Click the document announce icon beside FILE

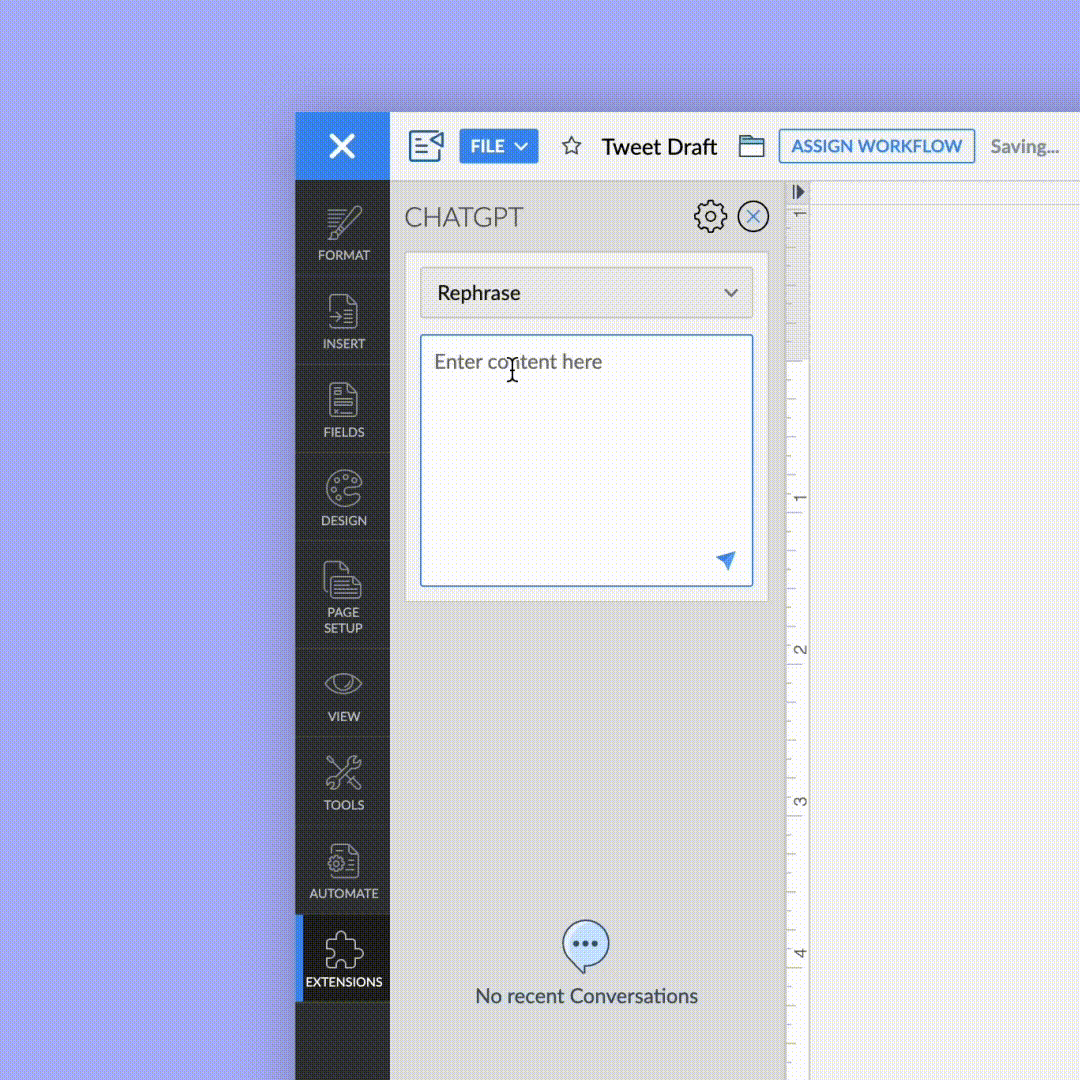tap(426, 146)
